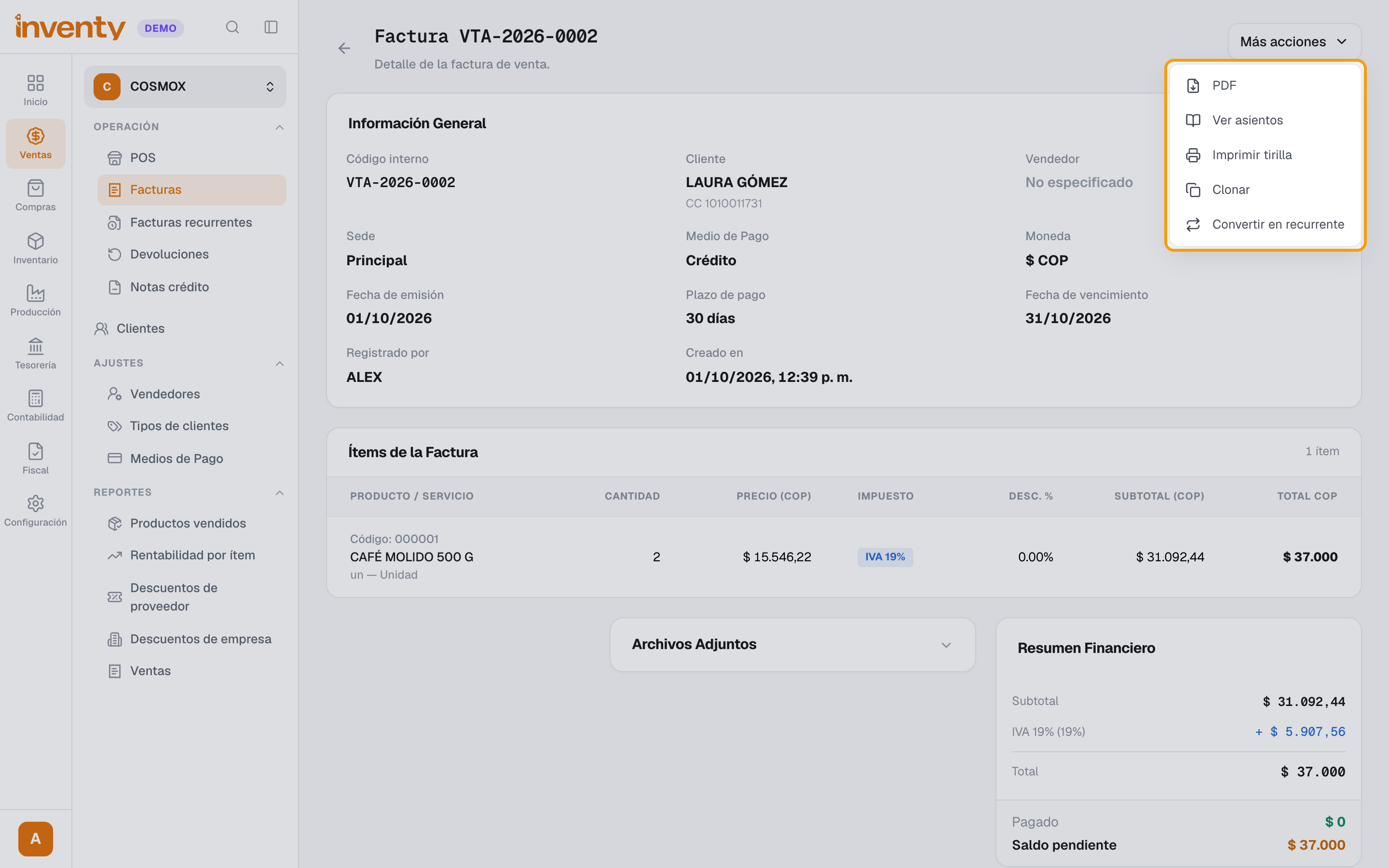
Task: Open the Ventas report link
Action: pos(191,671)
